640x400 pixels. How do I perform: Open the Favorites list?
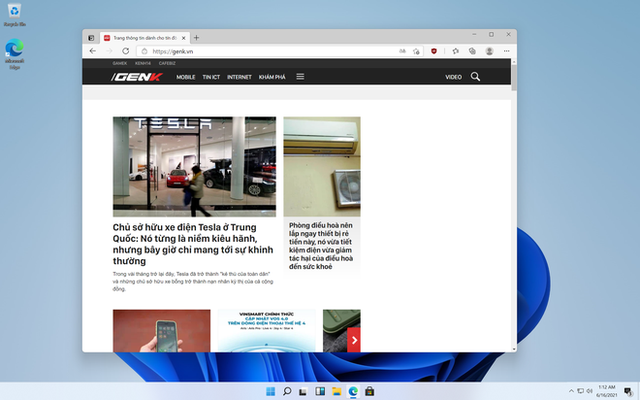456,51
